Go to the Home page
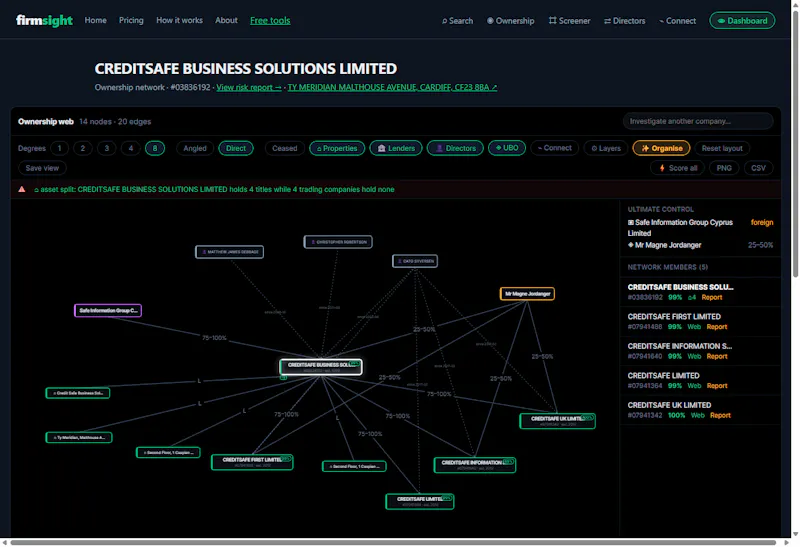Viewport: 800px width, 547px height. pyautogui.click(x=95, y=20)
